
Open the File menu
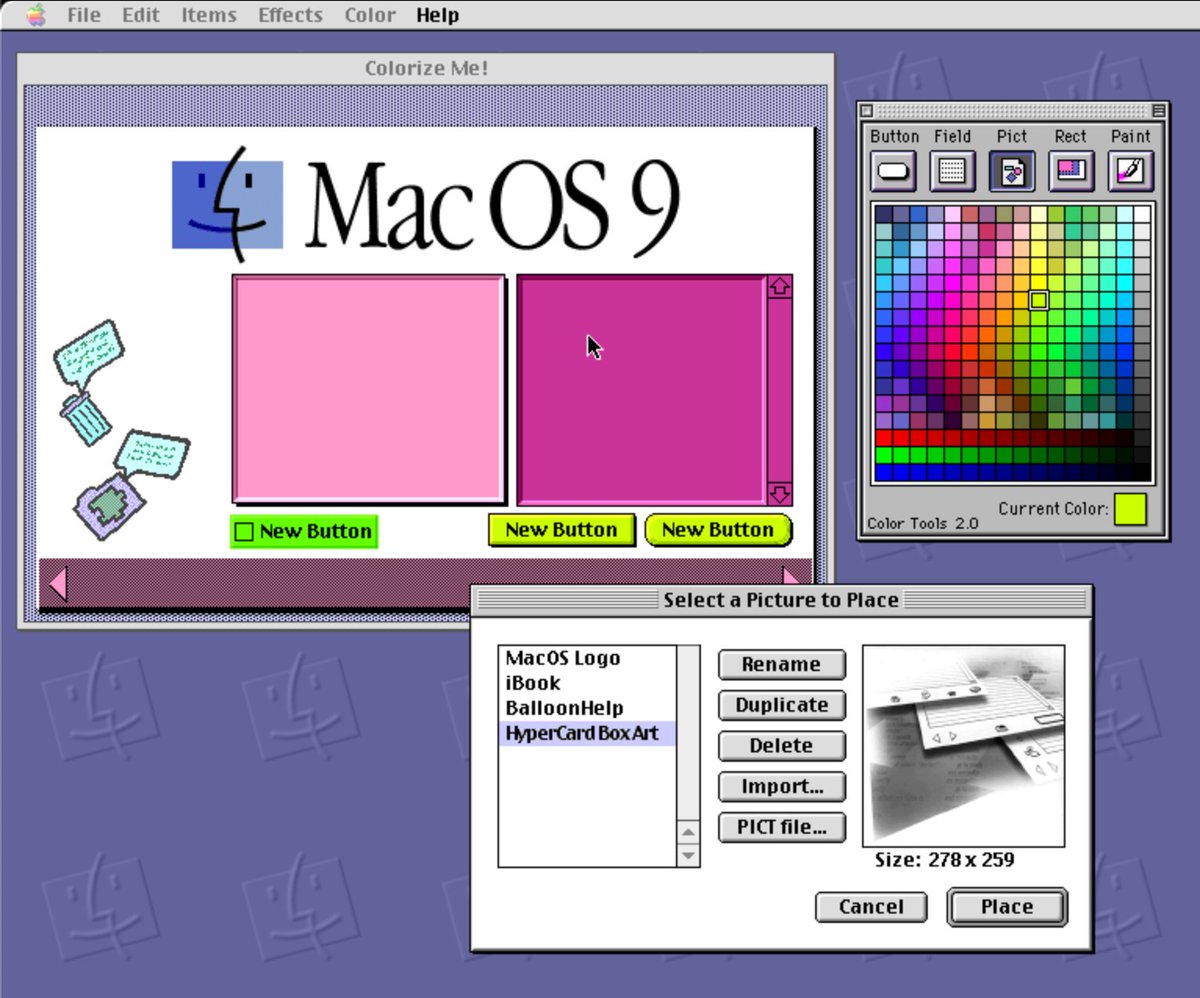pos(83,15)
